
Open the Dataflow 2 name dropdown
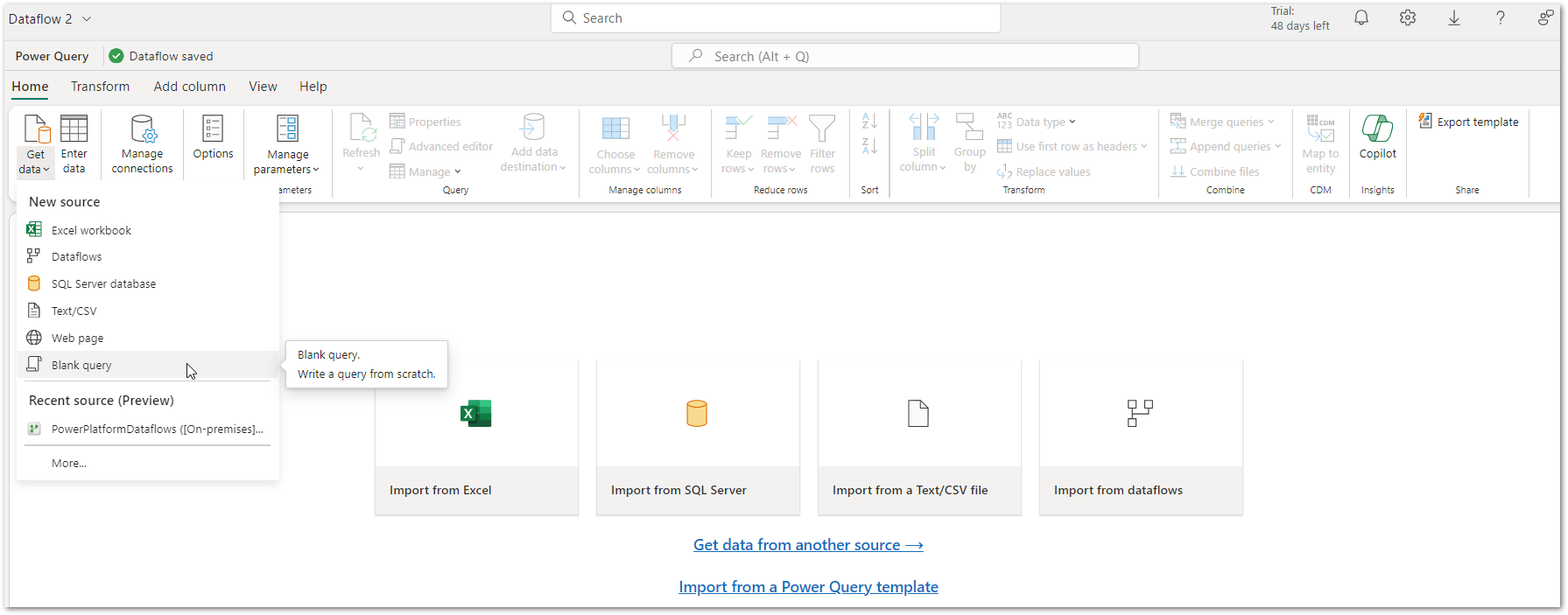coord(86,19)
